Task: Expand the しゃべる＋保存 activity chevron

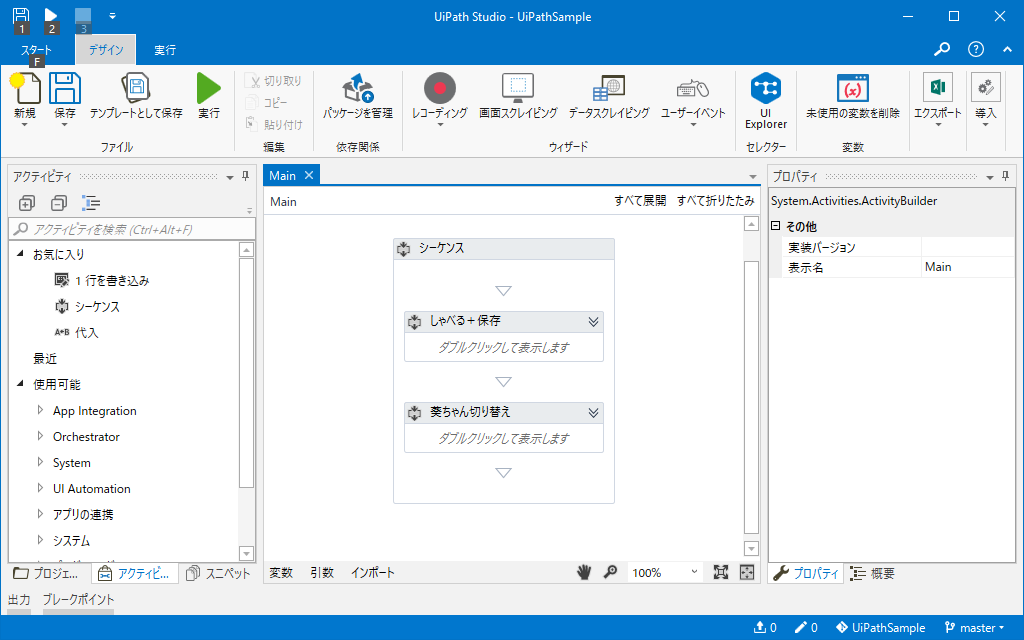Action: [593, 321]
